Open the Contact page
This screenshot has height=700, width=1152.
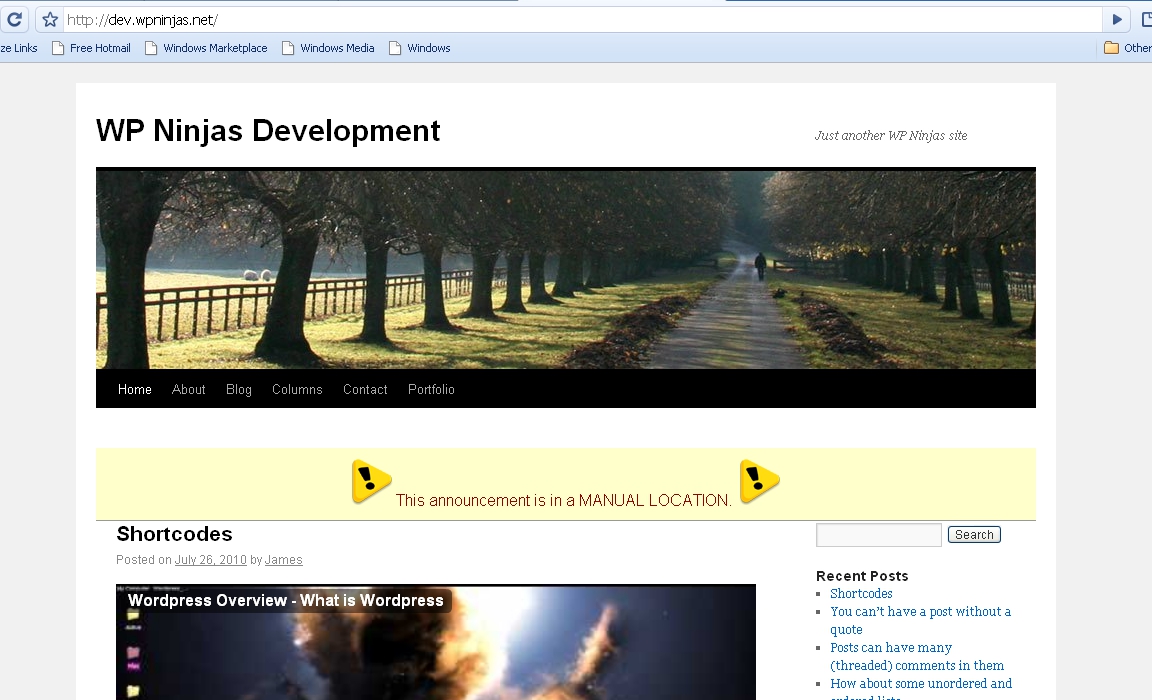(x=365, y=390)
